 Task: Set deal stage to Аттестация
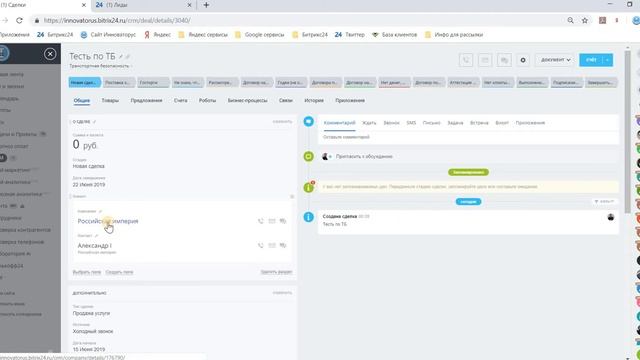(x=463, y=82)
